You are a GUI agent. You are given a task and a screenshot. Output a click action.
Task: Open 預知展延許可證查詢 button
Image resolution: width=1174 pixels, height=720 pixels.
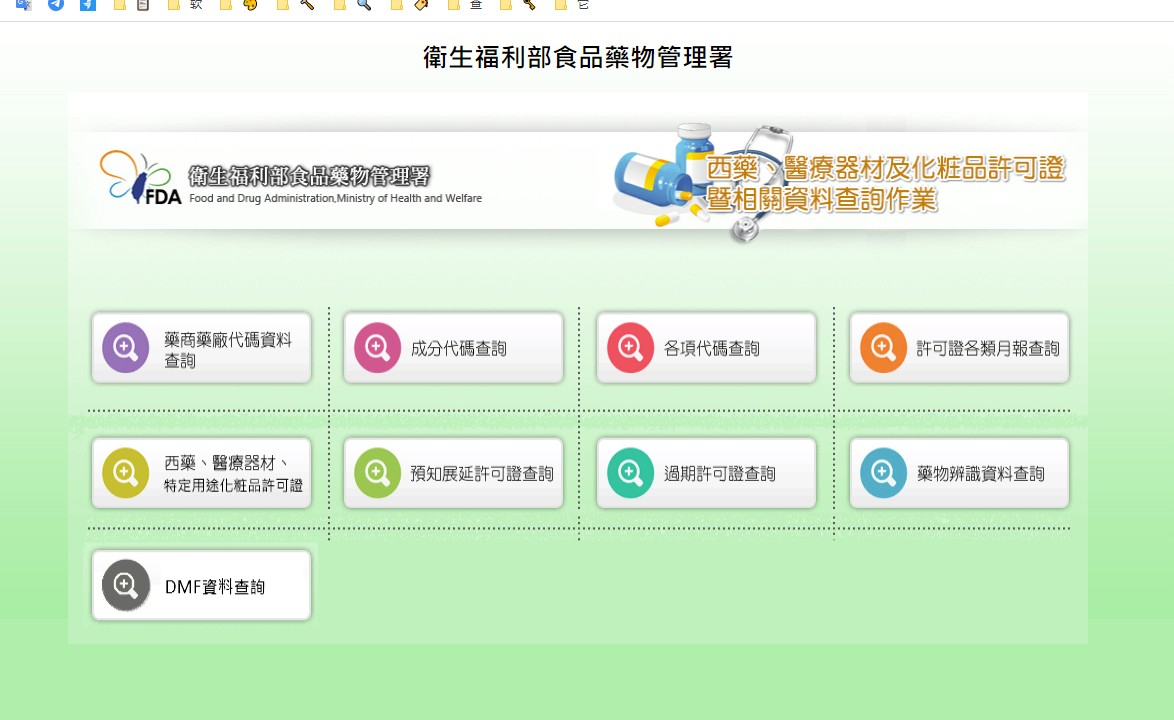click(x=454, y=473)
